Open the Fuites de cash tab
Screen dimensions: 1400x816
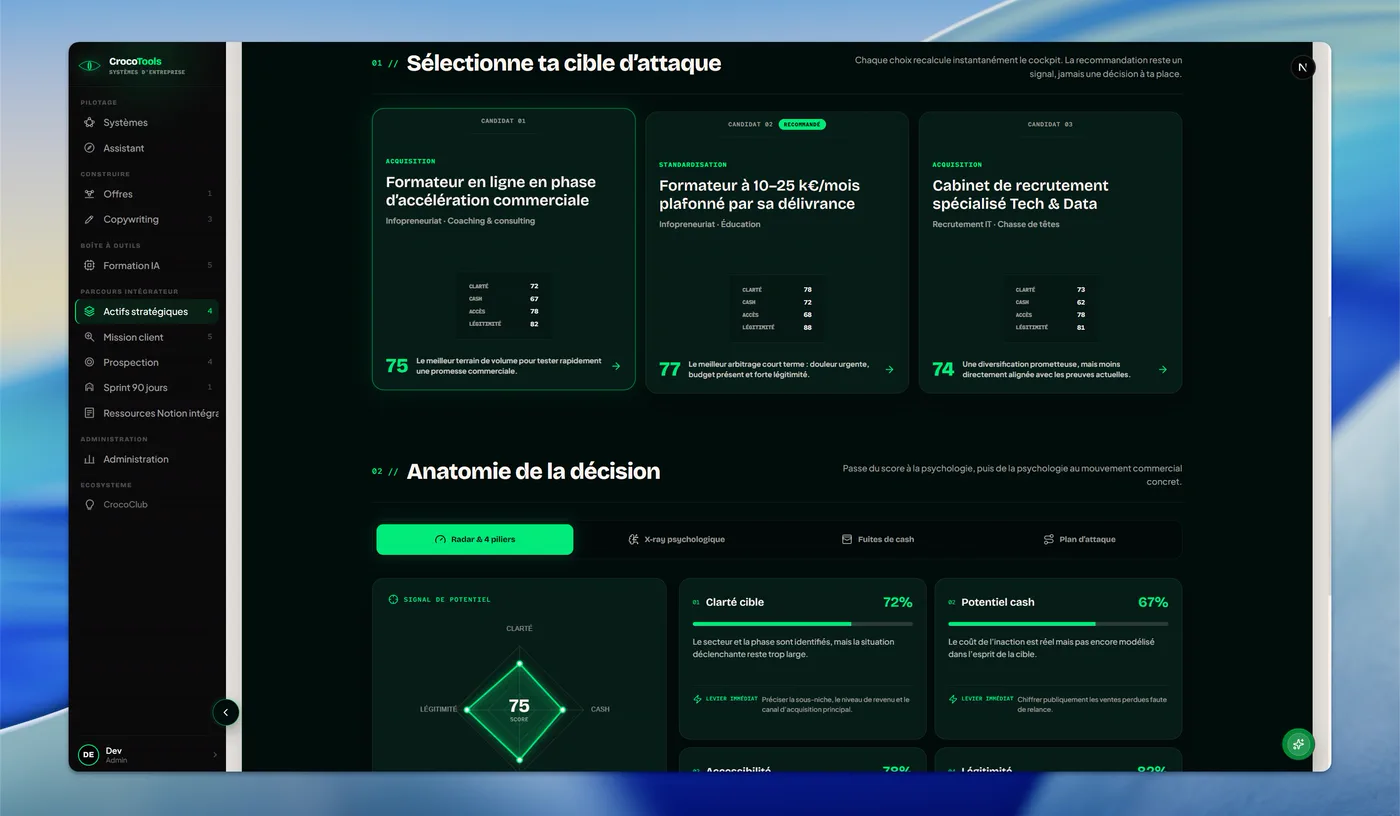[x=877, y=539]
